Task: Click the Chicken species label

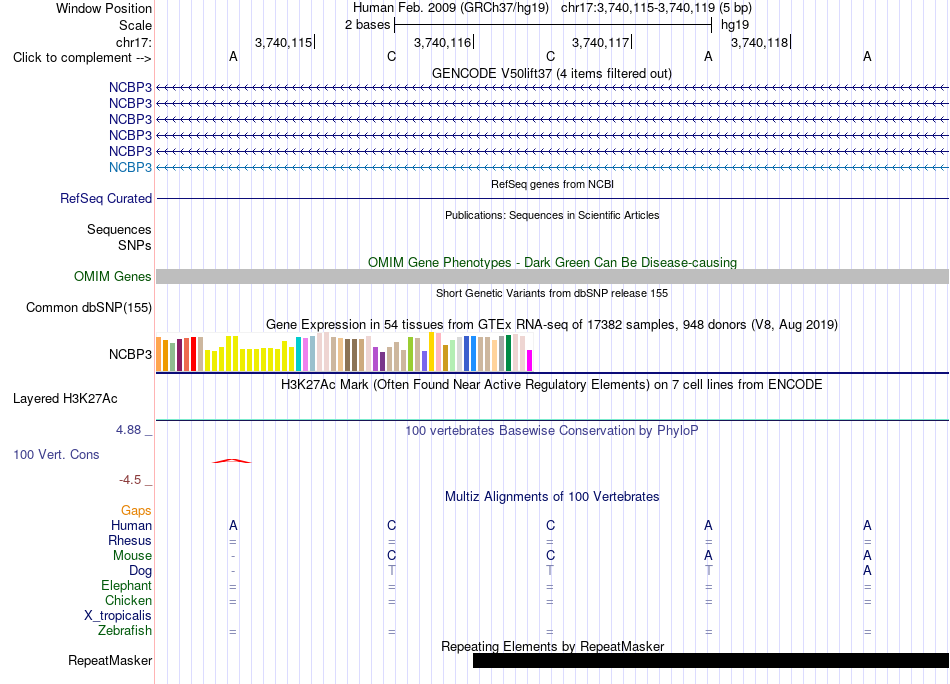Action: pos(128,600)
